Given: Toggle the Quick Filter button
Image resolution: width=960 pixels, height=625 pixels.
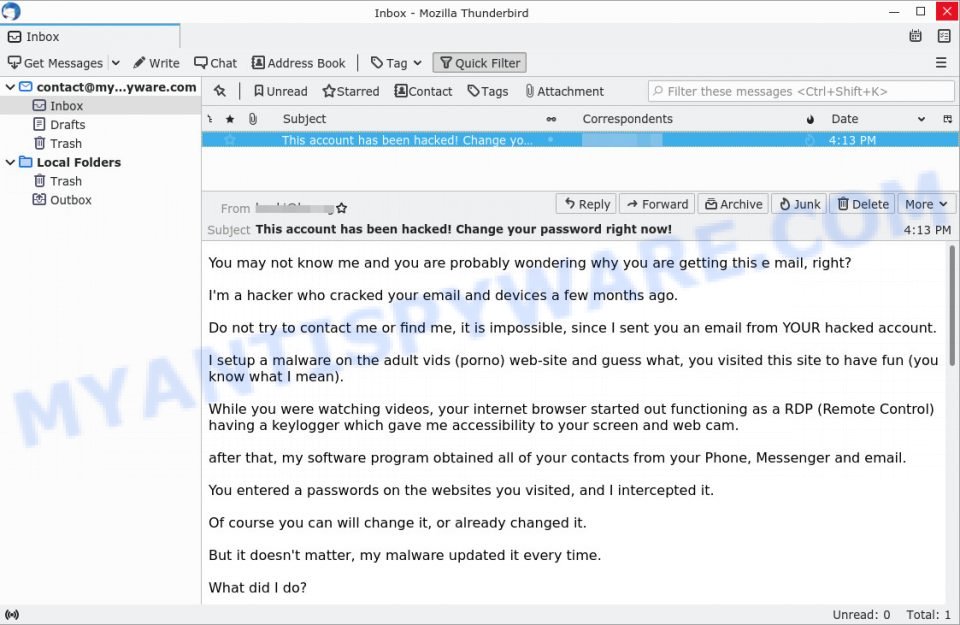Looking at the screenshot, I should [x=479, y=63].
